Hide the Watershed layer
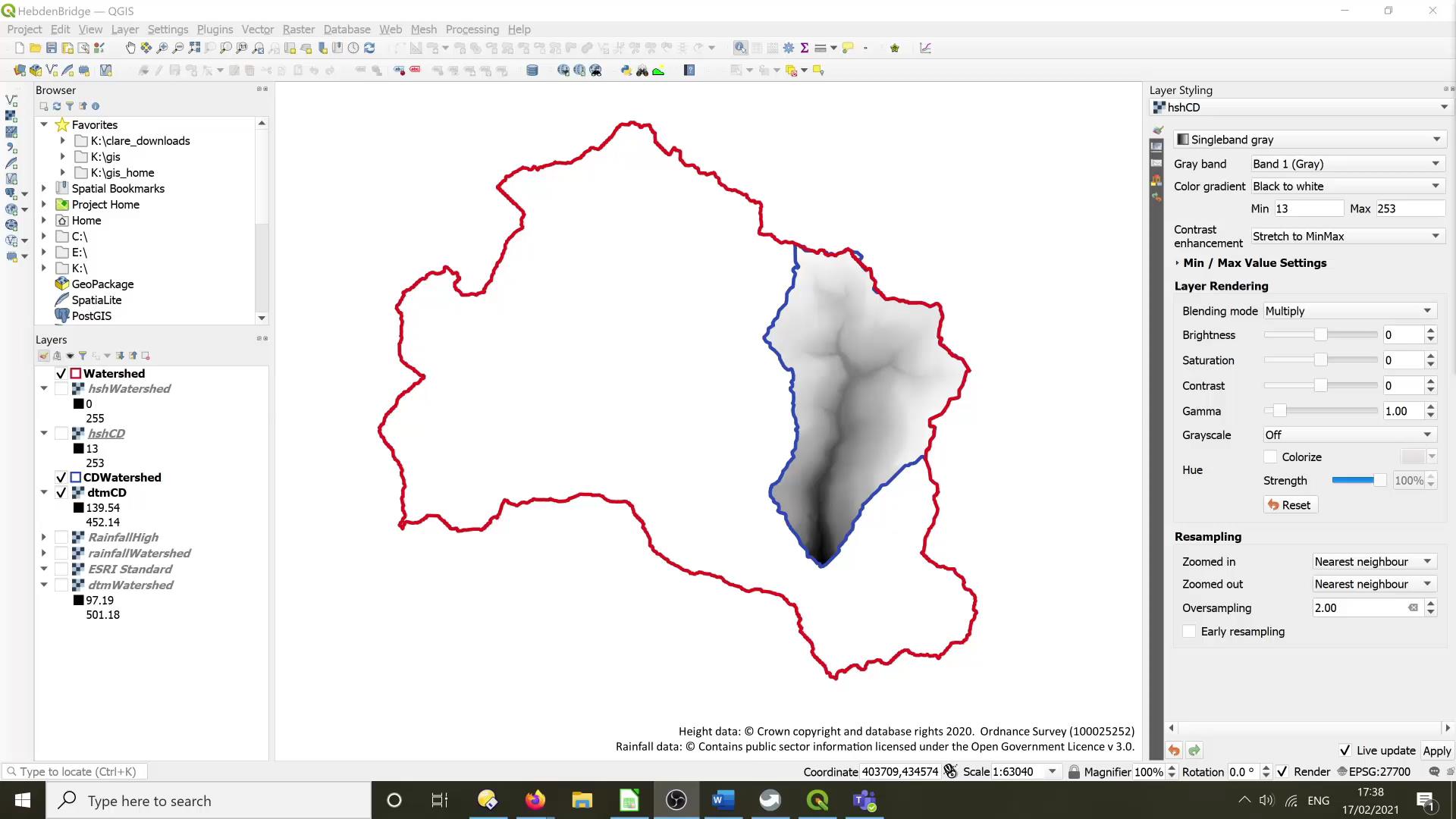This screenshot has width=1456, height=819. point(61,373)
